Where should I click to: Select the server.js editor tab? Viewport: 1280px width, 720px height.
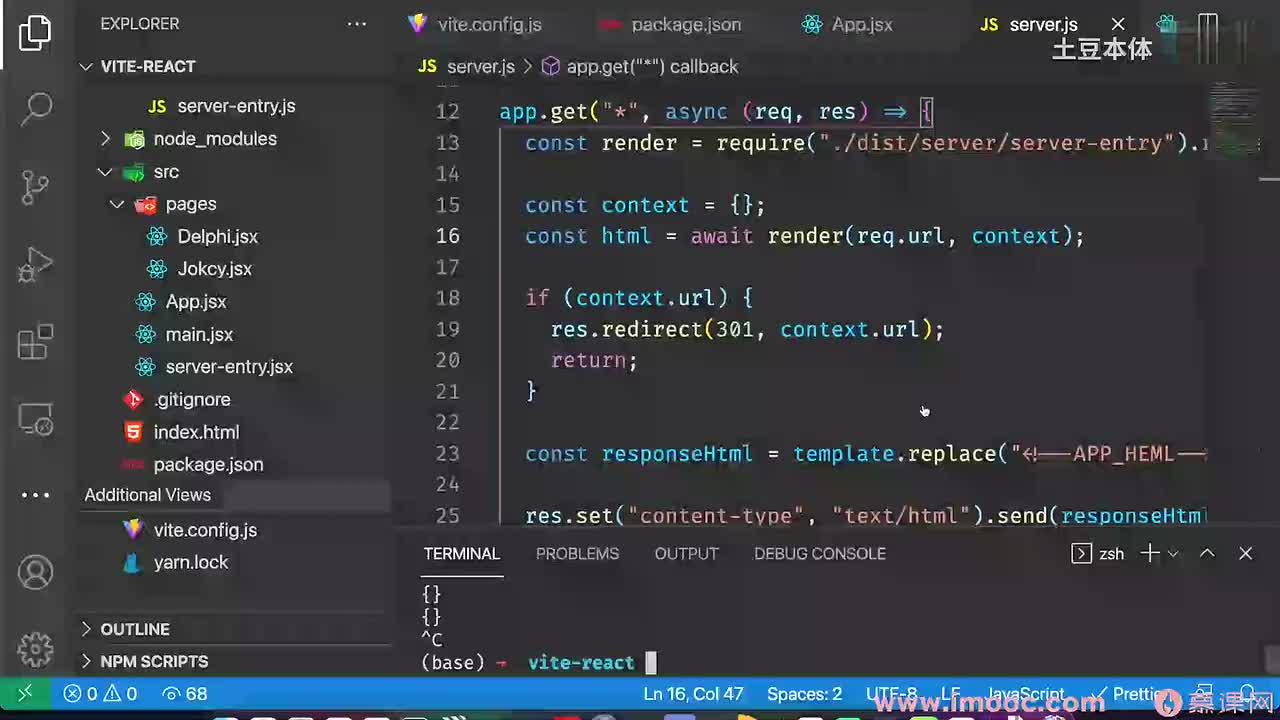(x=1043, y=25)
